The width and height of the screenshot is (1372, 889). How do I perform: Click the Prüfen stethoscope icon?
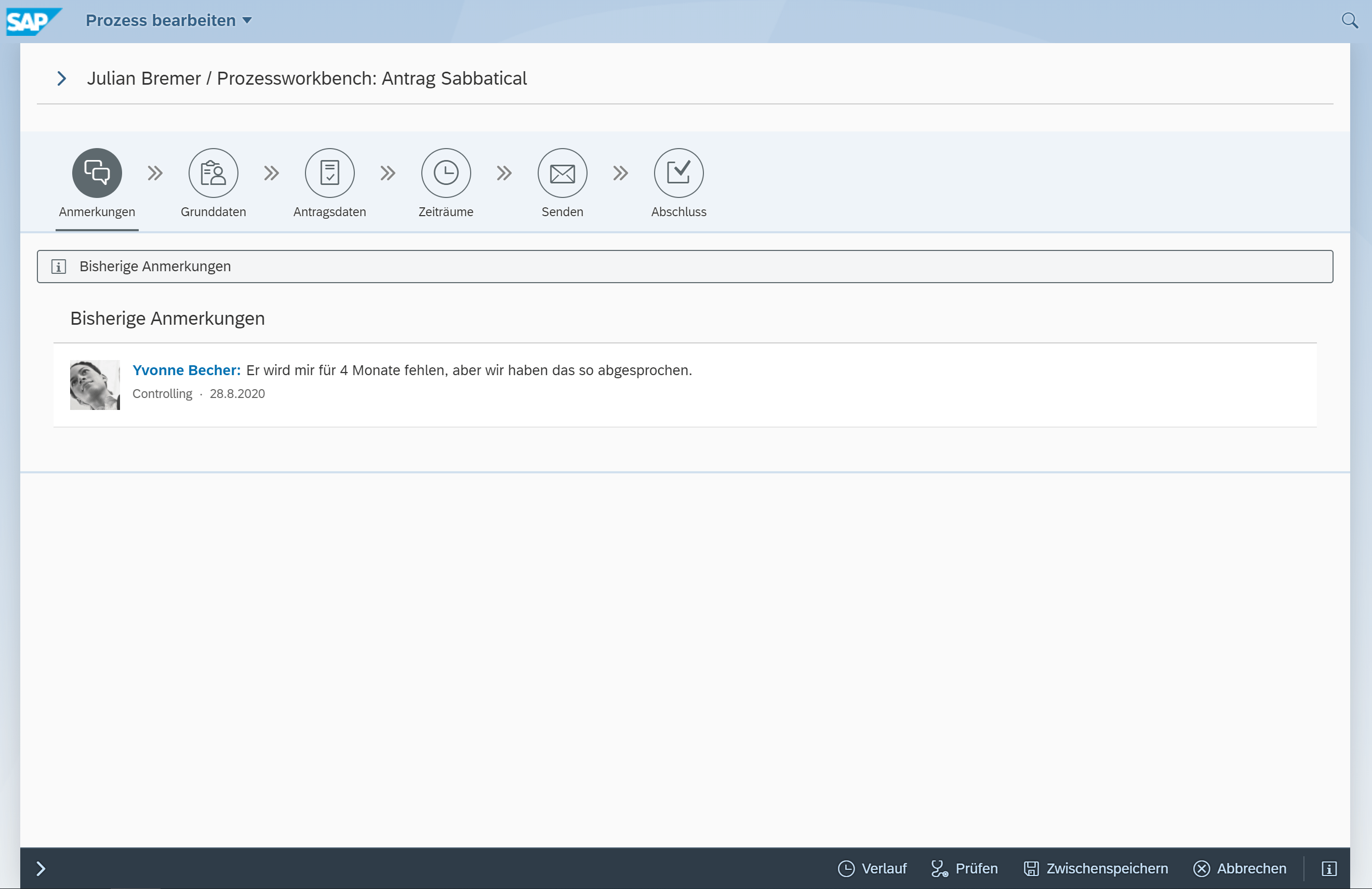940,869
